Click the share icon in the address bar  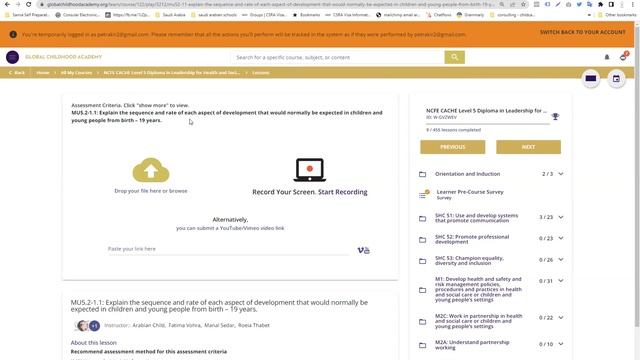pos(513,4)
